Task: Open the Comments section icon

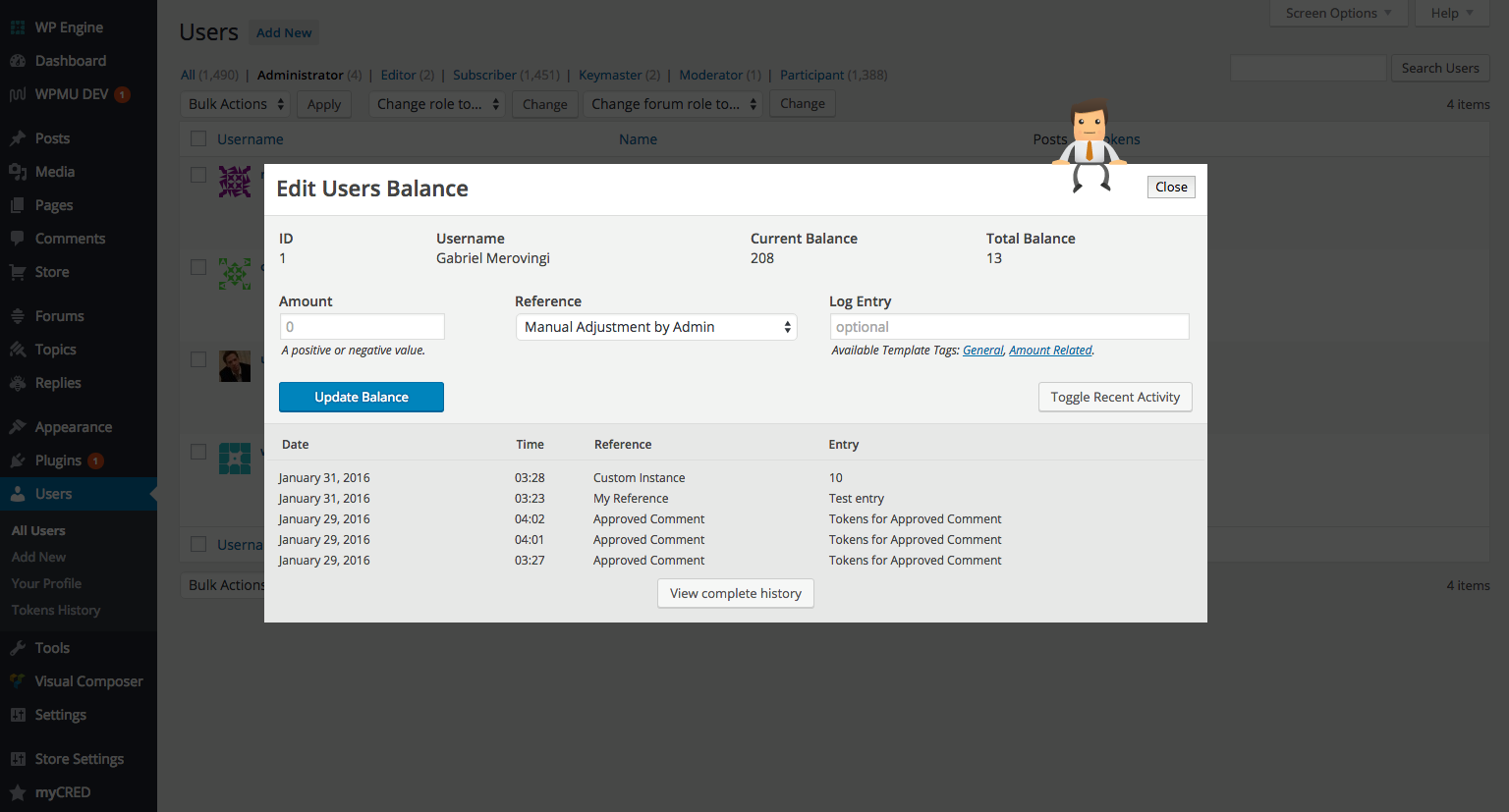Action: click(20, 238)
